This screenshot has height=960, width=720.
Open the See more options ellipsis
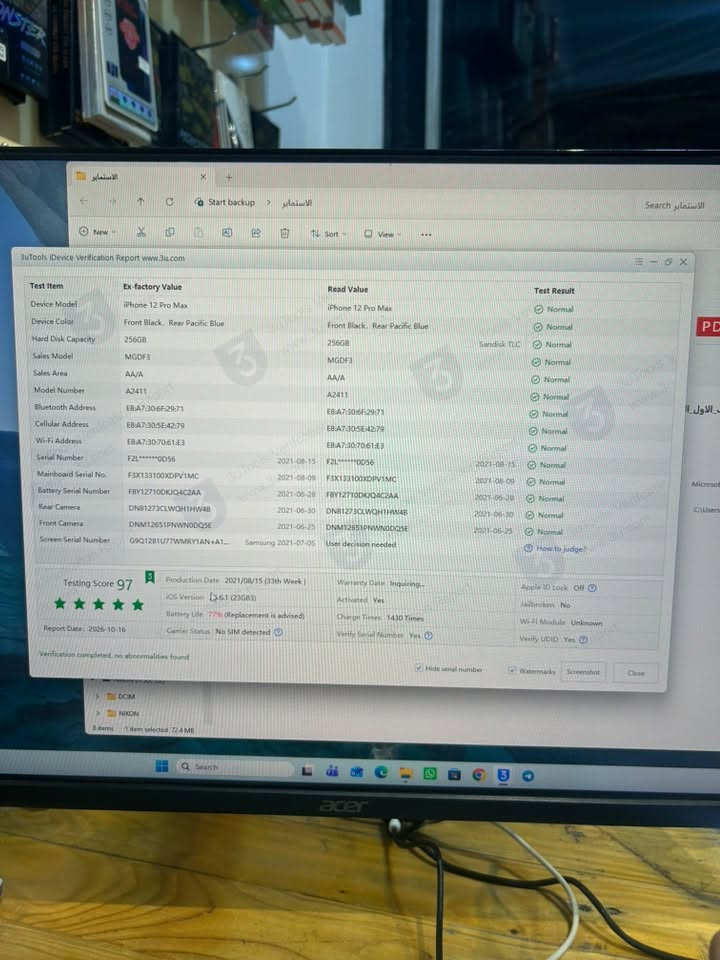426,234
